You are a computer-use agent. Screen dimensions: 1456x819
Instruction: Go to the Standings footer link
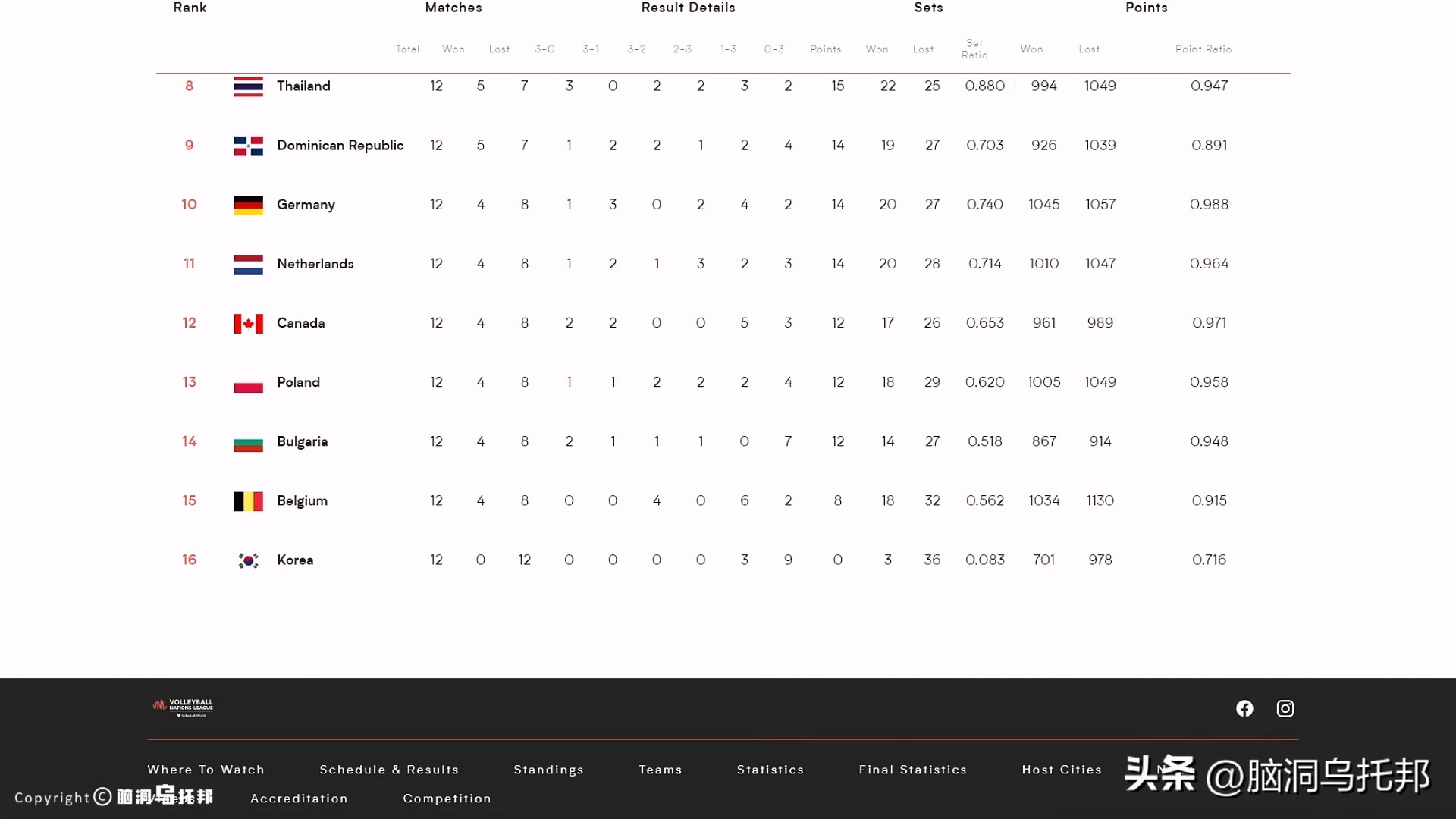pos(548,770)
